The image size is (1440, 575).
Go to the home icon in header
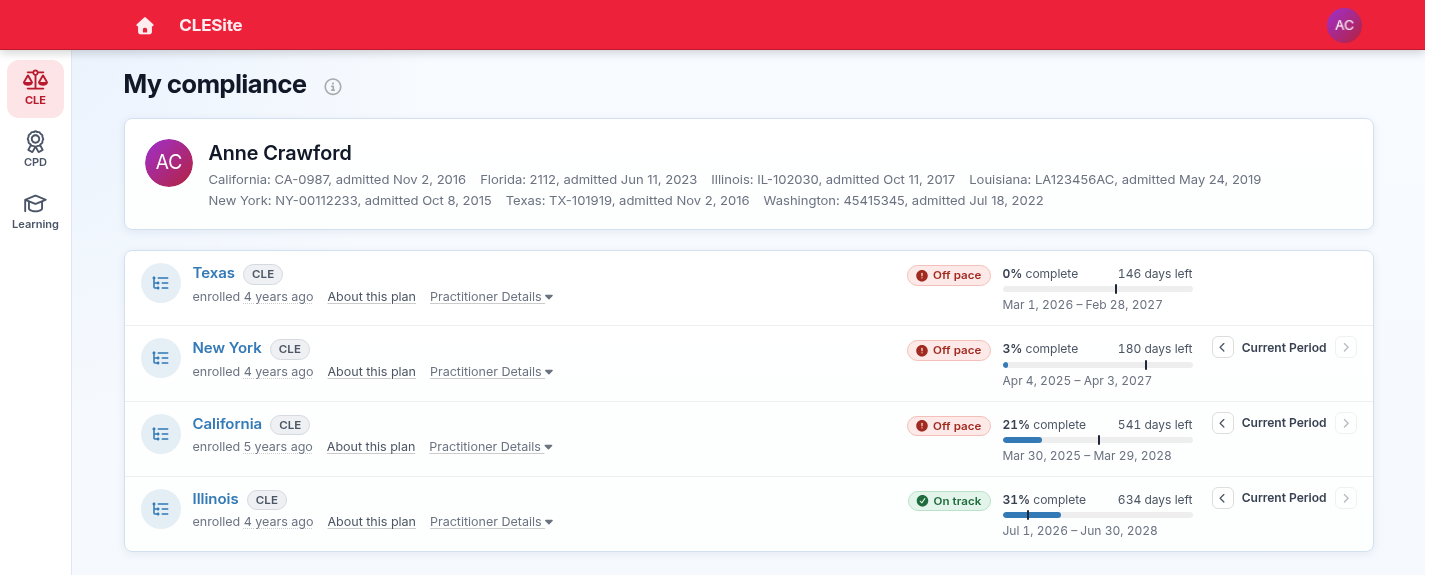pos(145,26)
